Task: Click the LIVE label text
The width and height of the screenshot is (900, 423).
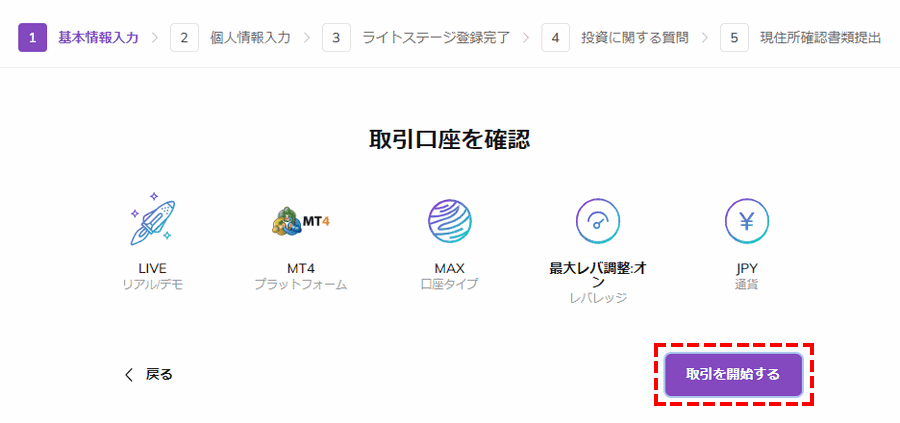Action: [x=153, y=268]
